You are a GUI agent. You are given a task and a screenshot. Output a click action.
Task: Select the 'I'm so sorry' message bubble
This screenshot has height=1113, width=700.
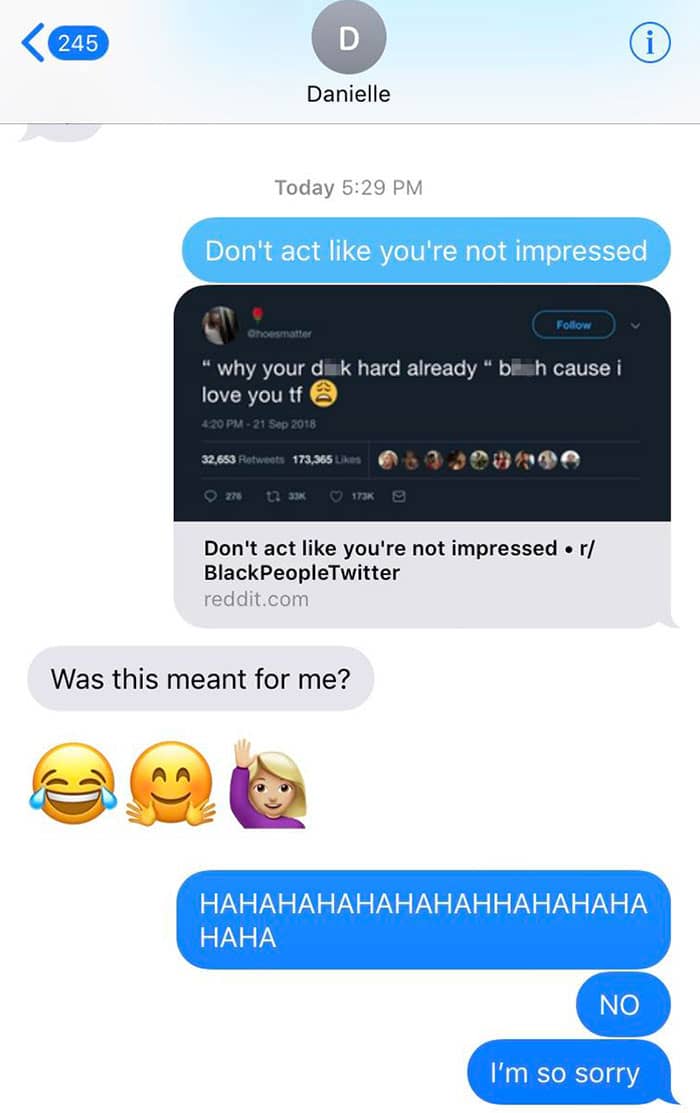569,1072
